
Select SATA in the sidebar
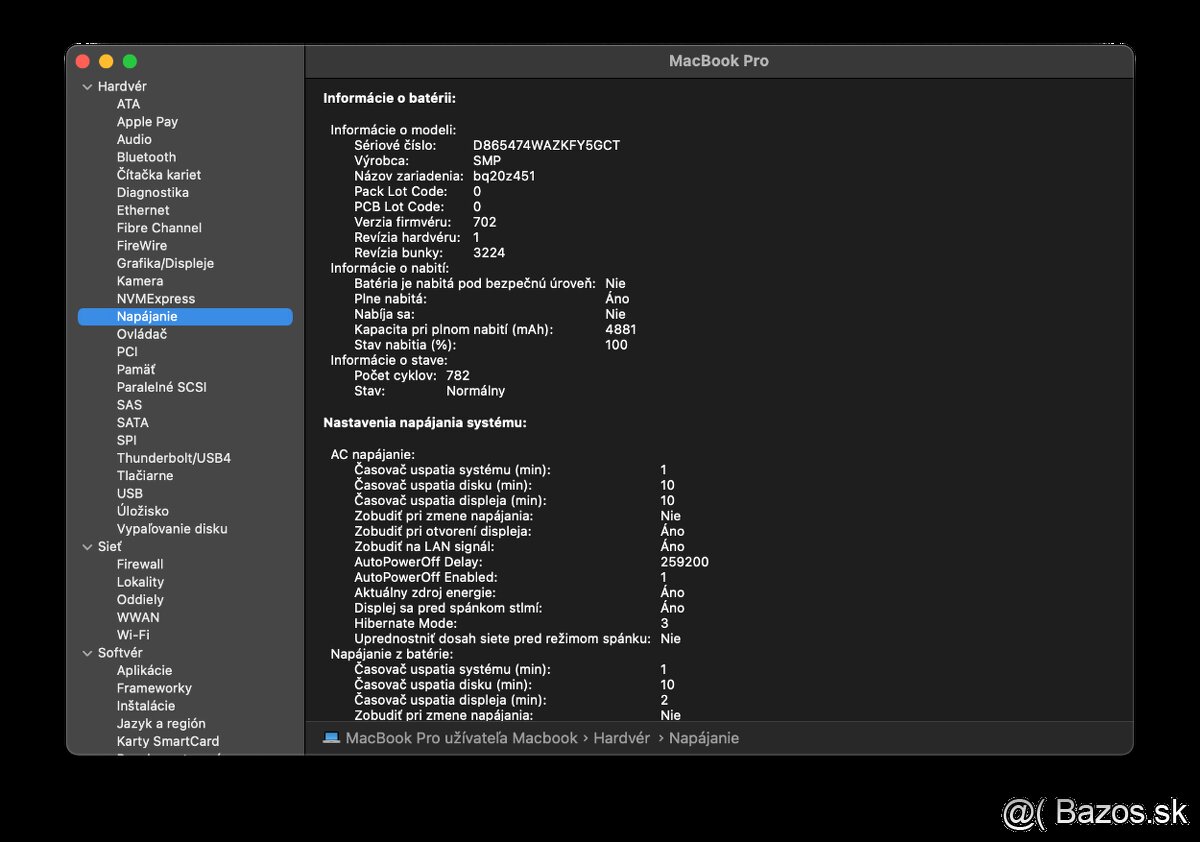point(132,423)
